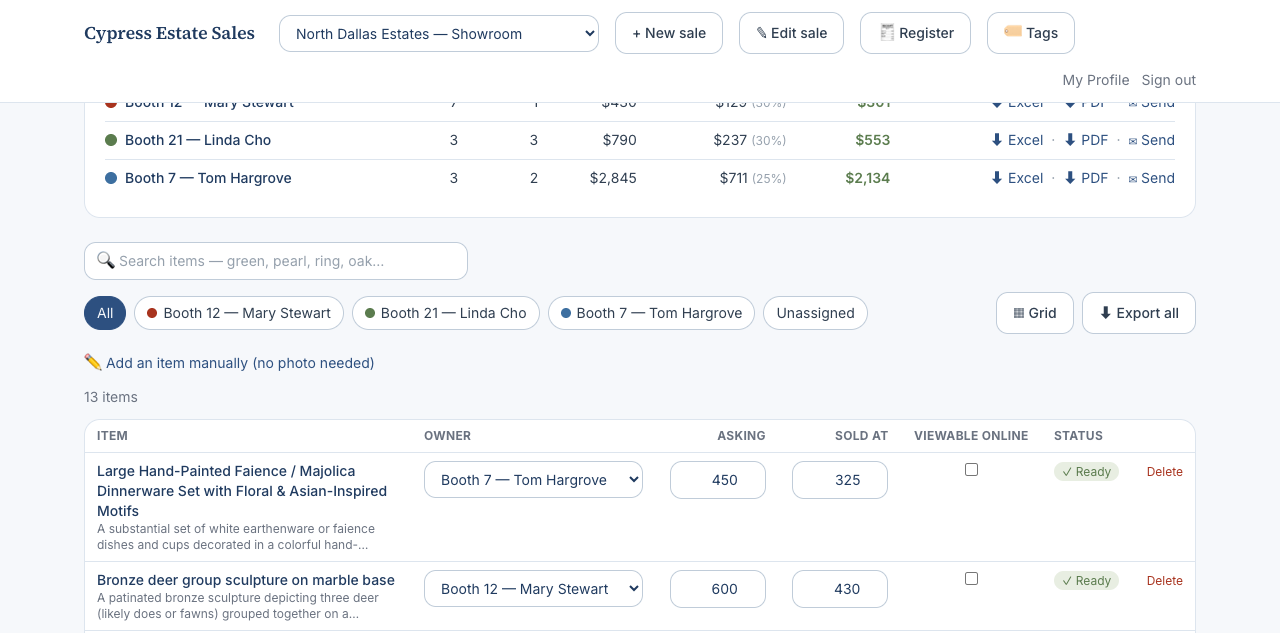Click Booth 7 — Tom Hargrove summary row name
This screenshot has width=1280, height=633.
(208, 178)
